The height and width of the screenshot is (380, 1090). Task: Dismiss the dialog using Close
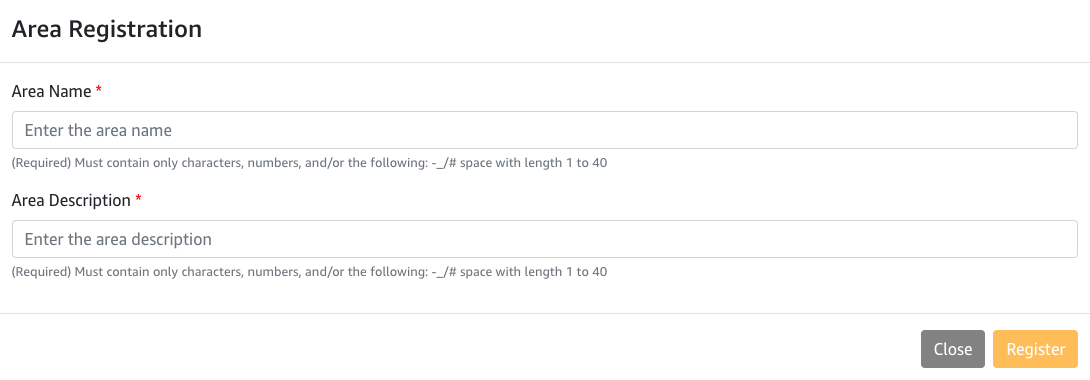pos(953,349)
